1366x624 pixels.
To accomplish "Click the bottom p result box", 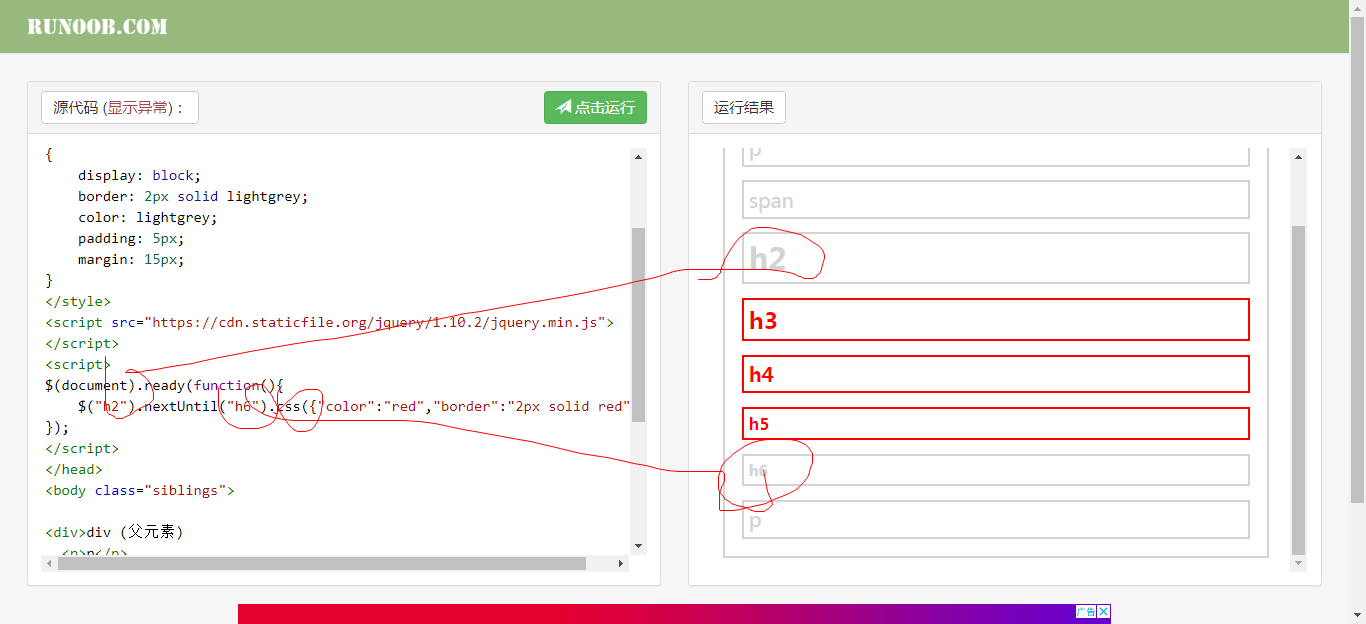I will click(996, 519).
